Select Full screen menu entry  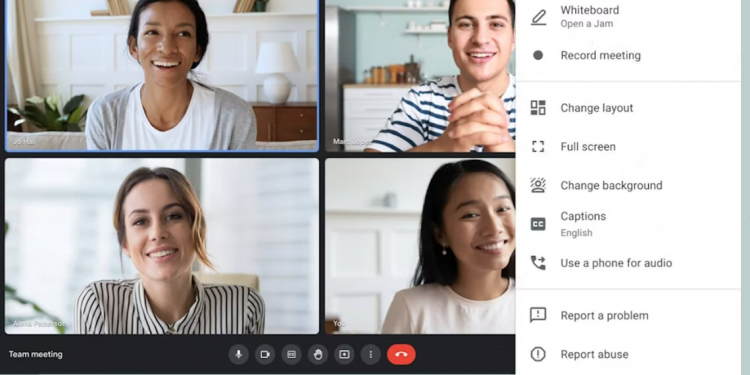pyautogui.click(x=628, y=146)
